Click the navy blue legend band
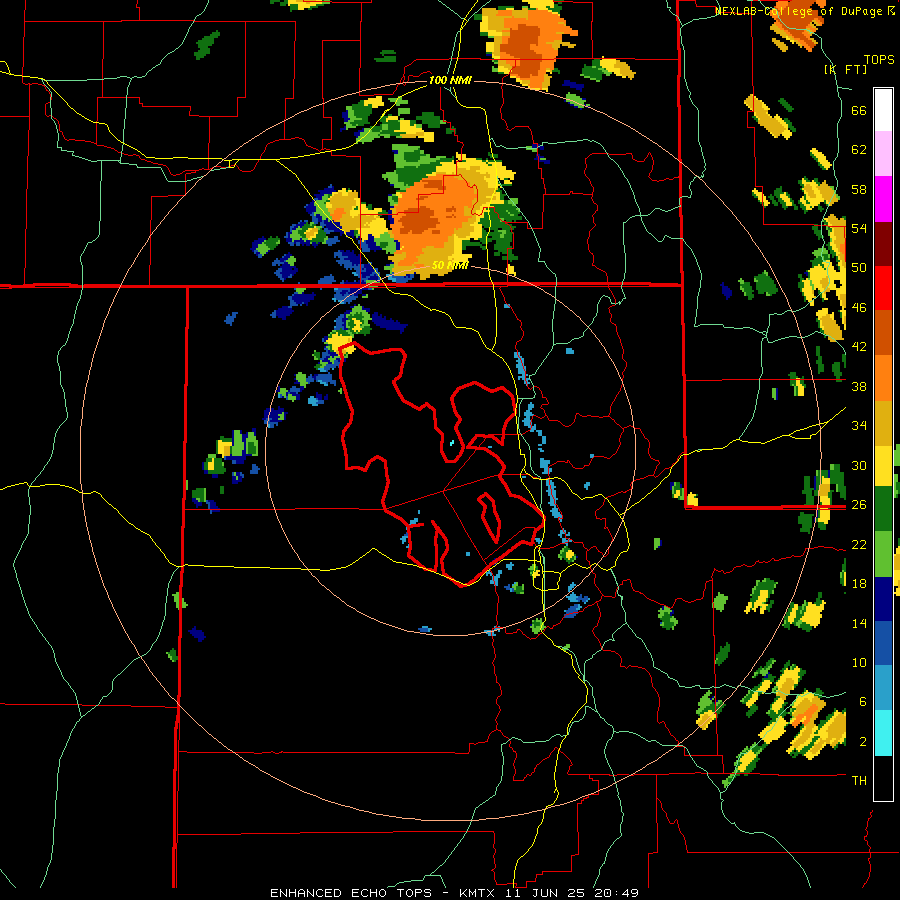The height and width of the screenshot is (900, 900). pyautogui.click(x=883, y=599)
